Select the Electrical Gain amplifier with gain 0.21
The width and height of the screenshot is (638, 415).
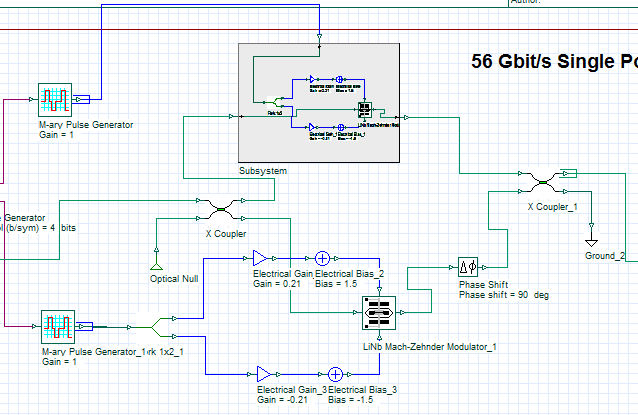click(x=260, y=258)
